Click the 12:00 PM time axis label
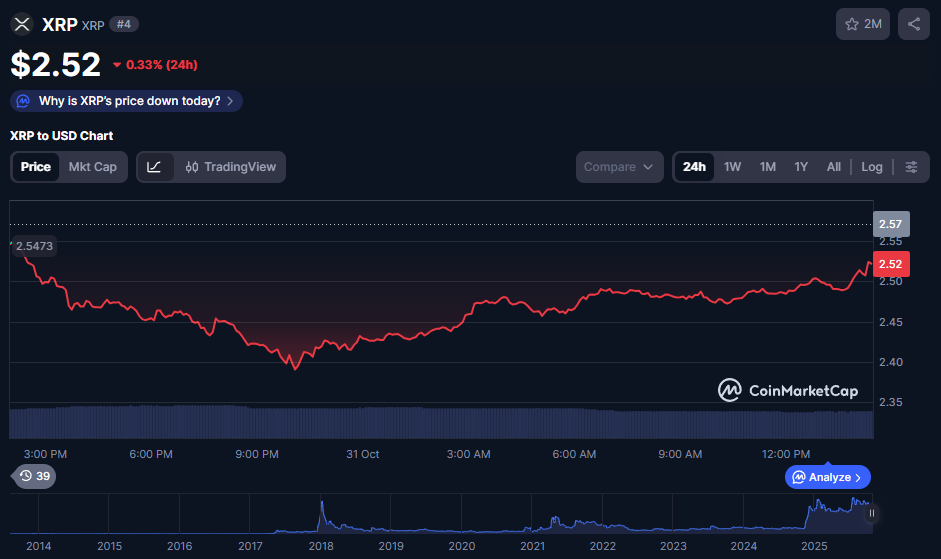 coord(786,455)
